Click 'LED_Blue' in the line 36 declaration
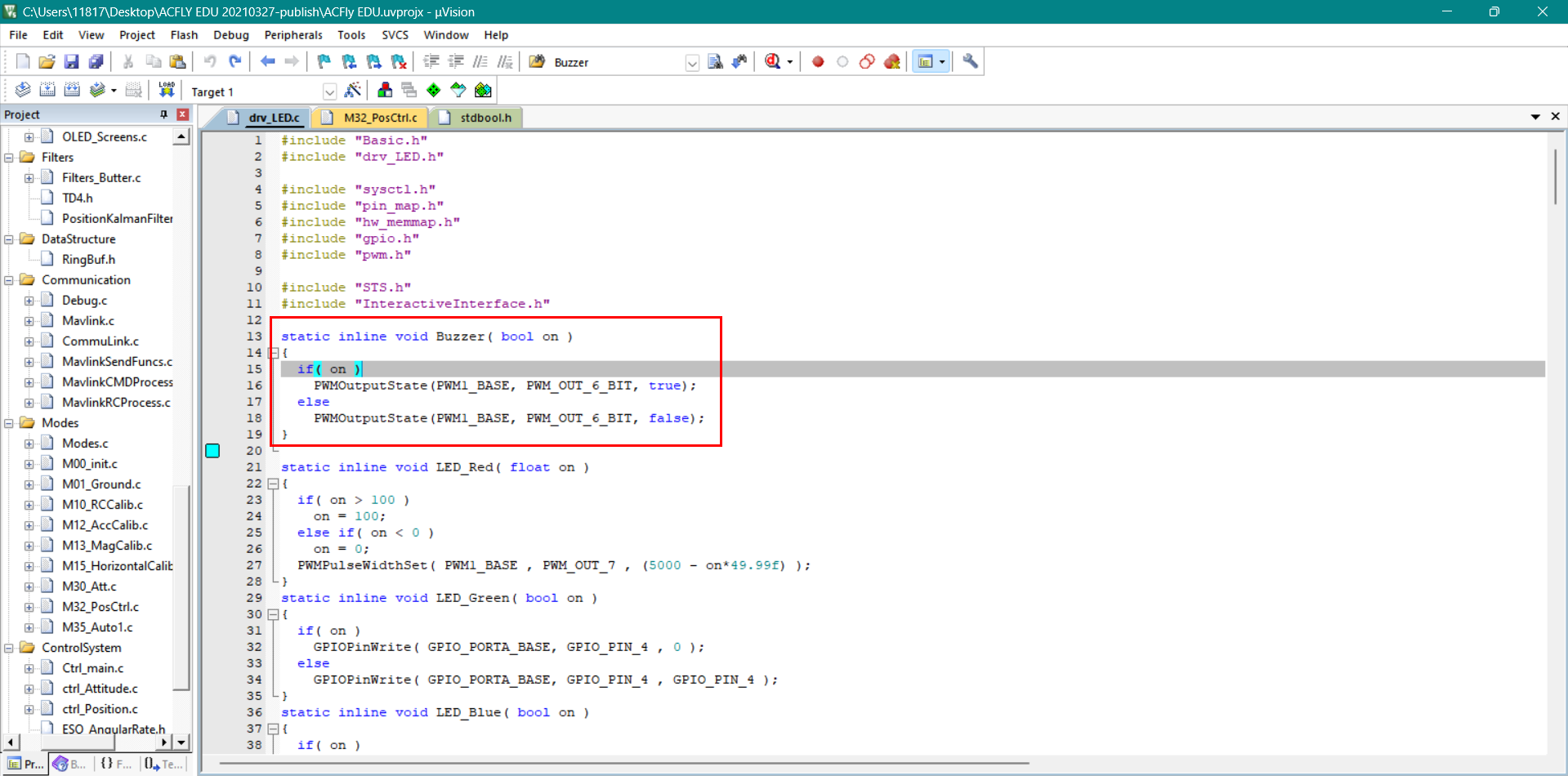 click(x=468, y=712)
